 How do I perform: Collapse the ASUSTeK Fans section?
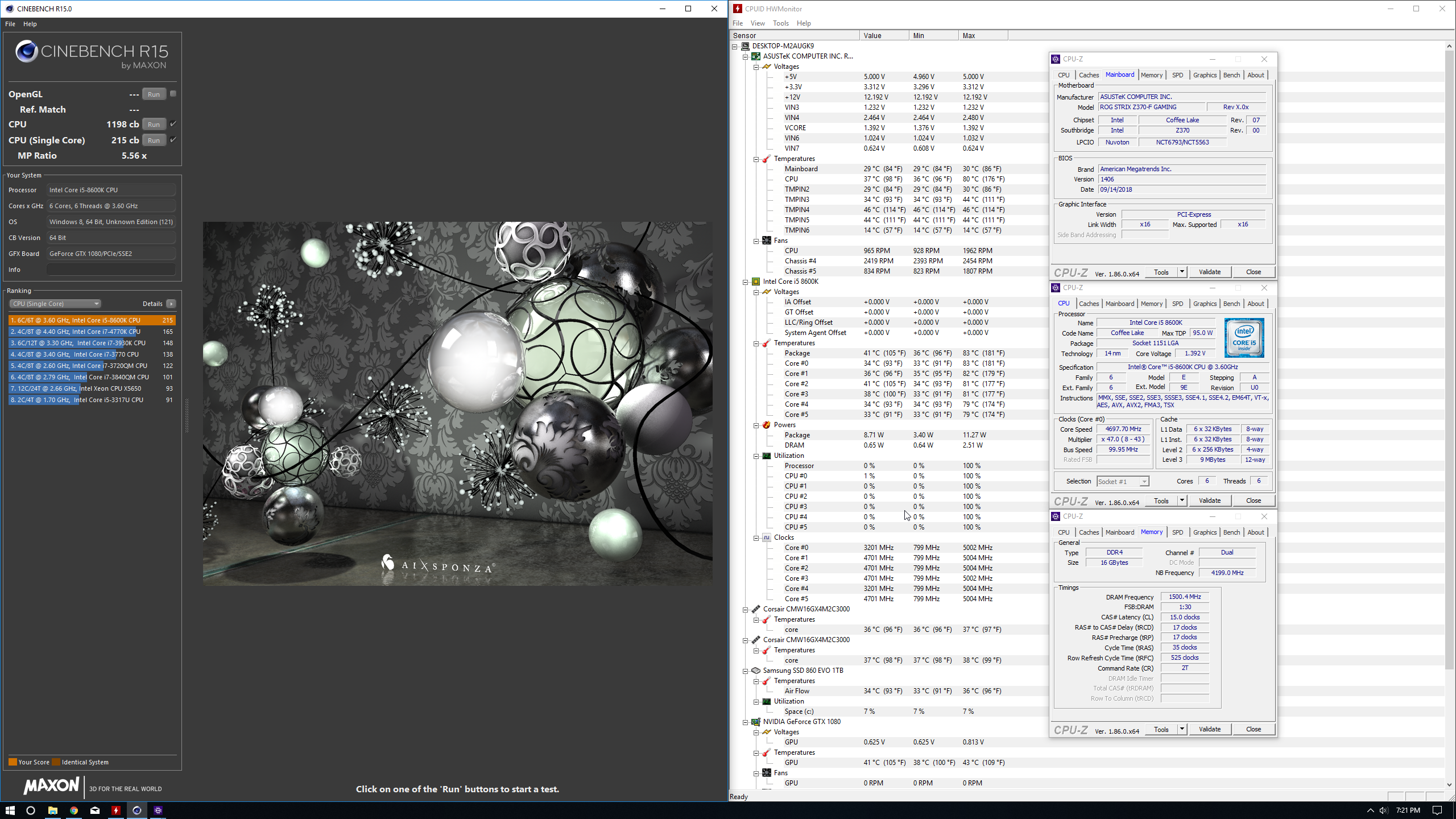(756, 241)
